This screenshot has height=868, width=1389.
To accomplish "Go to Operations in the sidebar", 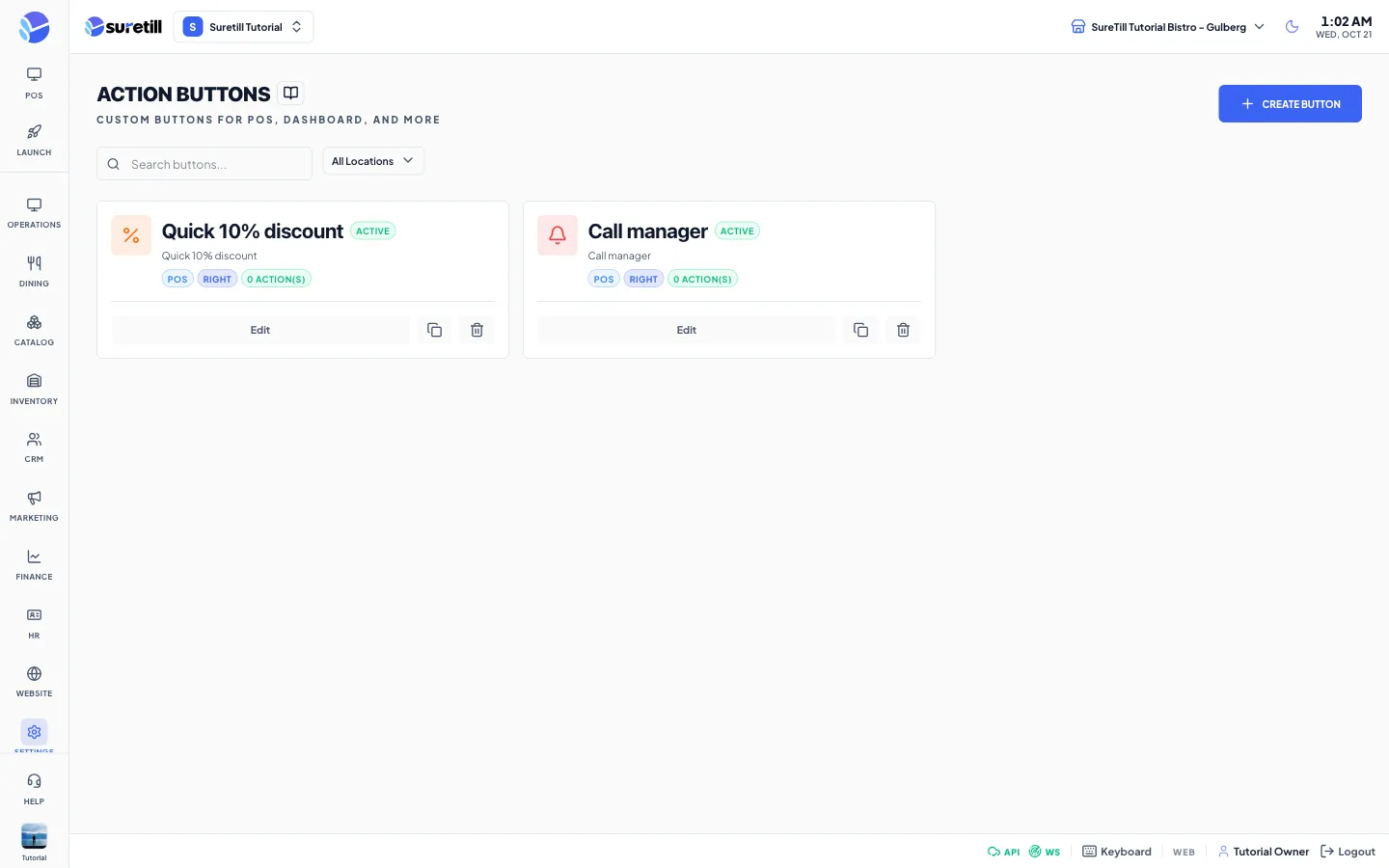I will point(34,213).
